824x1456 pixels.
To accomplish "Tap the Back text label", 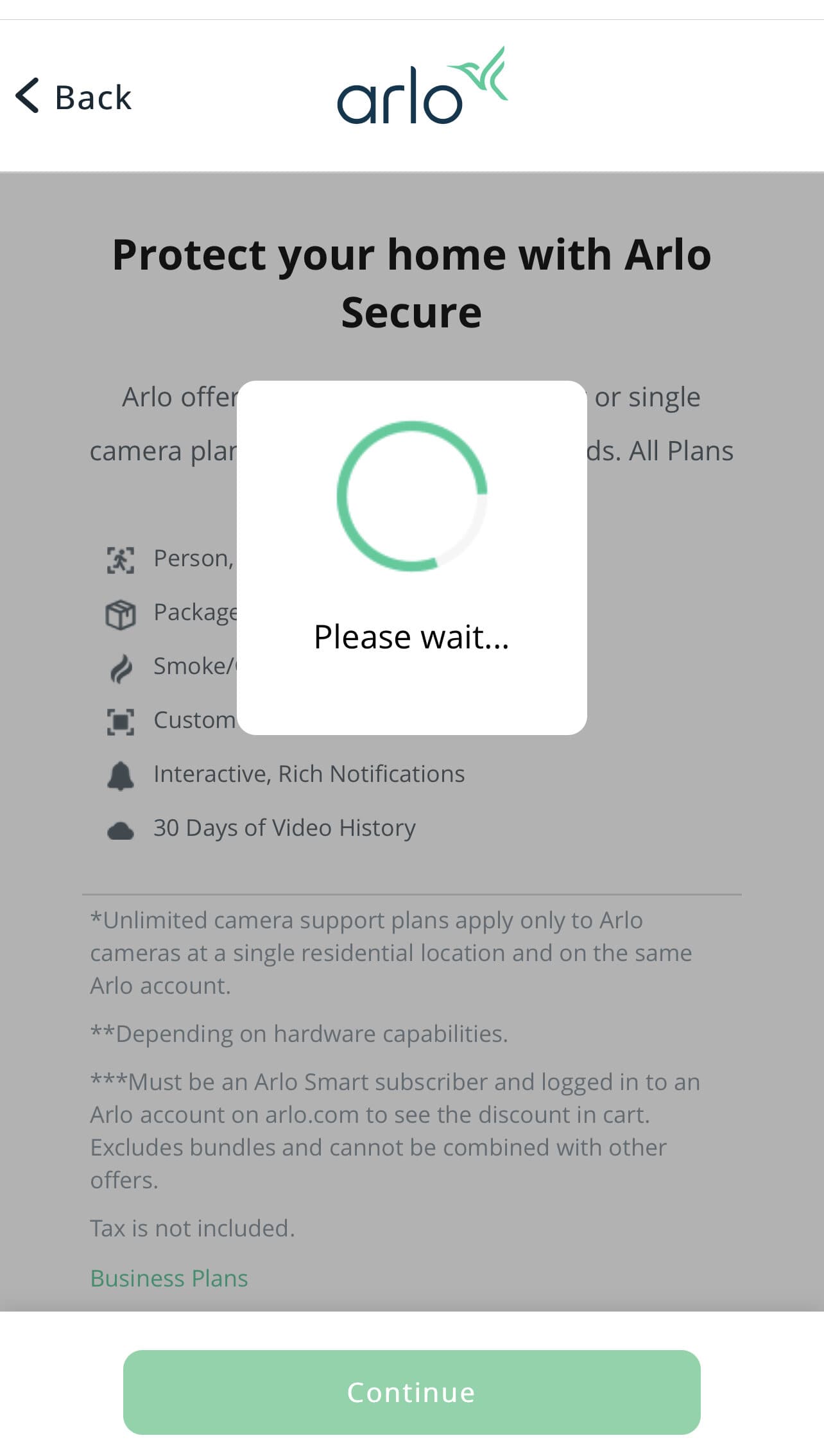I will pyautogui.click(x=94, y=98).
